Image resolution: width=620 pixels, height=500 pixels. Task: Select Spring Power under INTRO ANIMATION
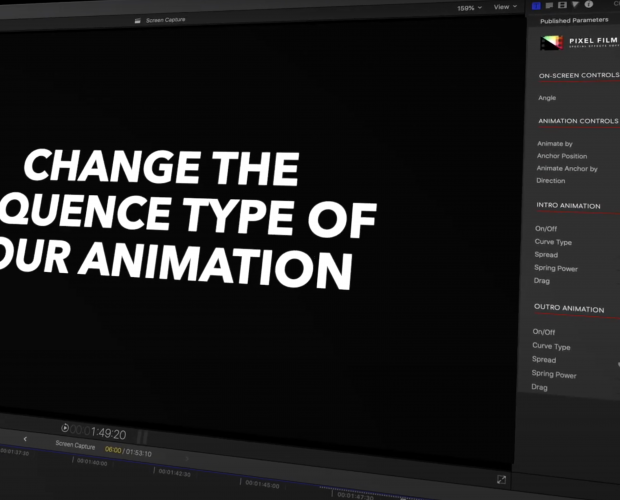click(x=556, y=268)
